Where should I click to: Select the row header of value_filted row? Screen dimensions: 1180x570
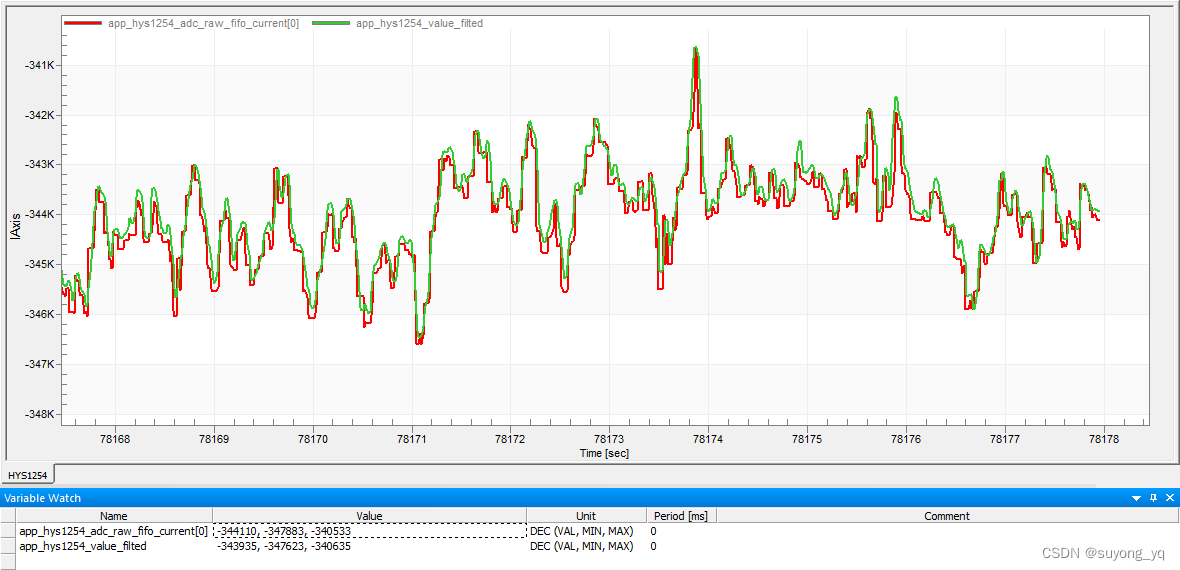[8, 546]
